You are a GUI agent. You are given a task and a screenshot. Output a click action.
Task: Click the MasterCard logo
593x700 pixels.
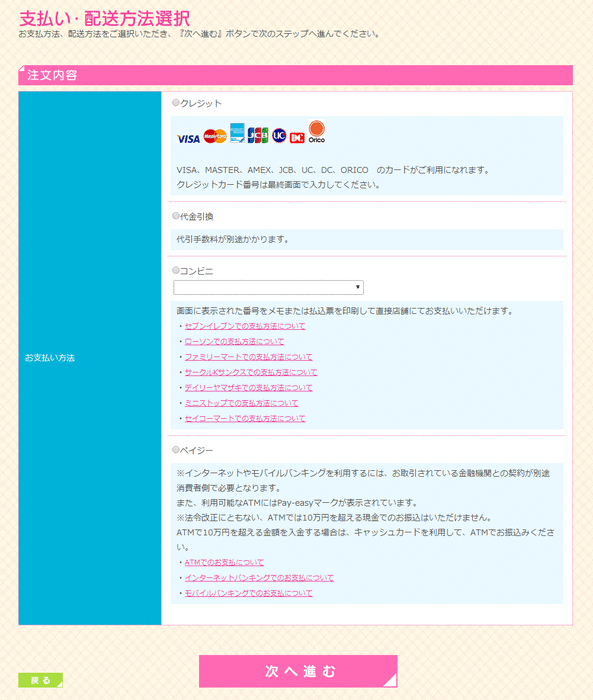click(215, 136)
